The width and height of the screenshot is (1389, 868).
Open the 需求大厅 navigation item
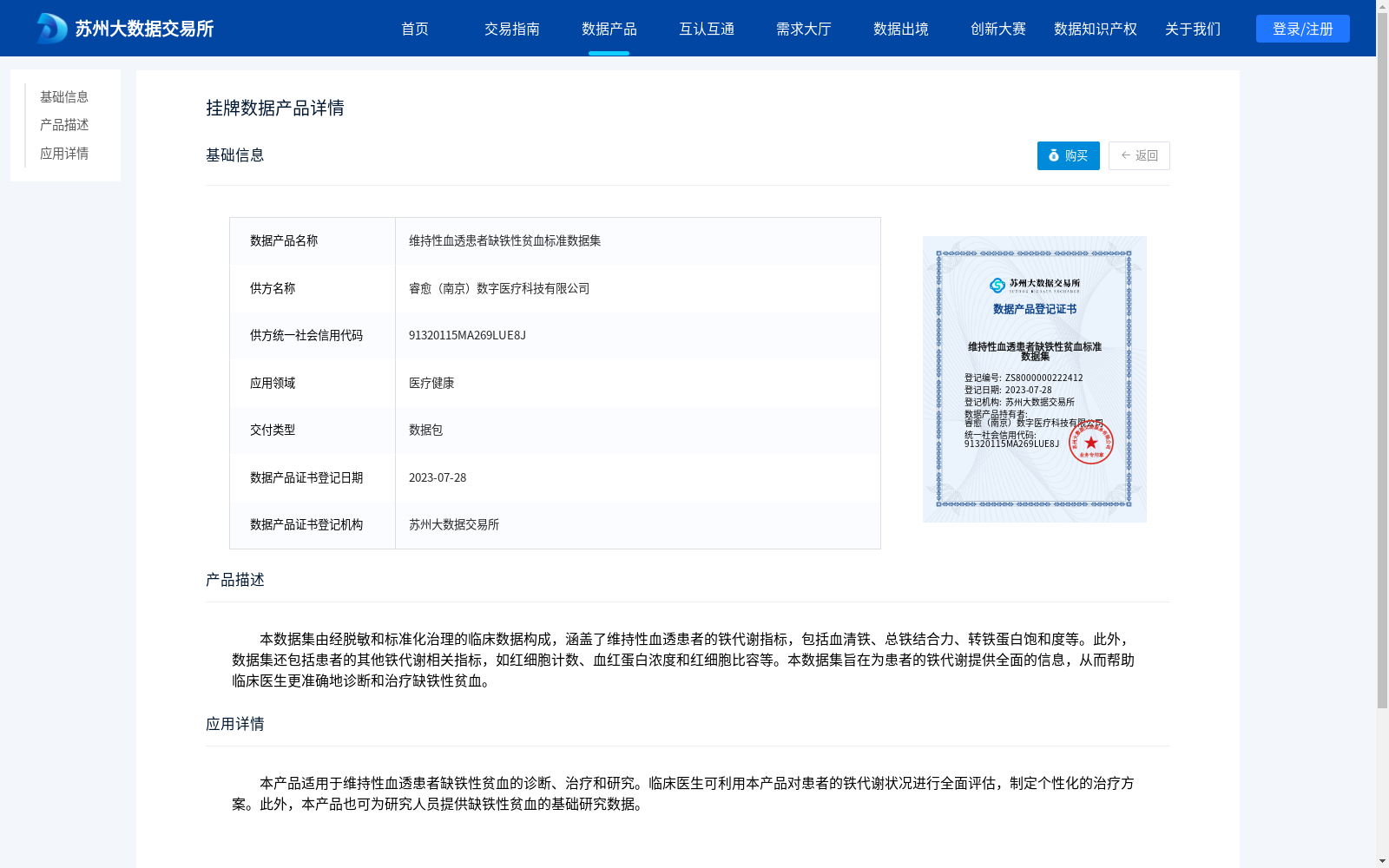(804, 29)
